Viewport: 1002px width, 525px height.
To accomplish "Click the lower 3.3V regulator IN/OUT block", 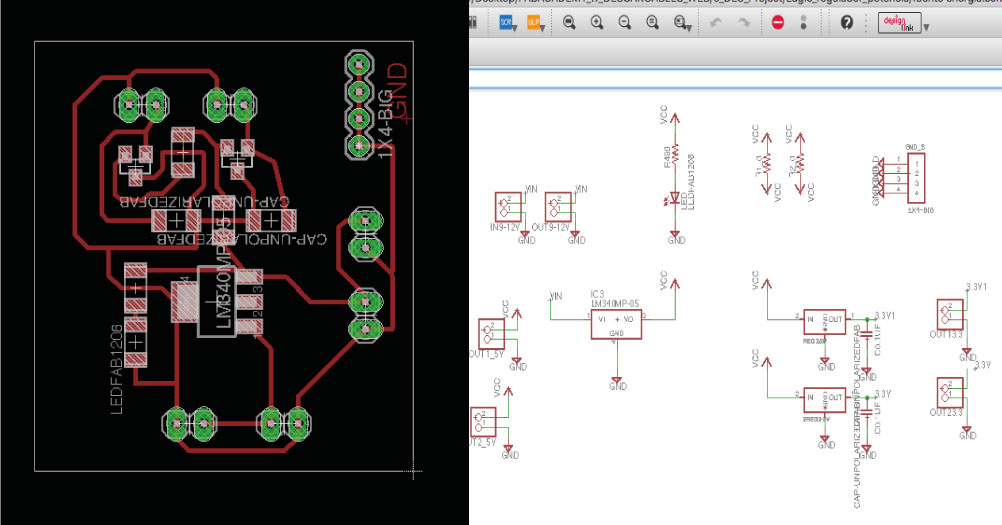I will (x=825, y=399).
